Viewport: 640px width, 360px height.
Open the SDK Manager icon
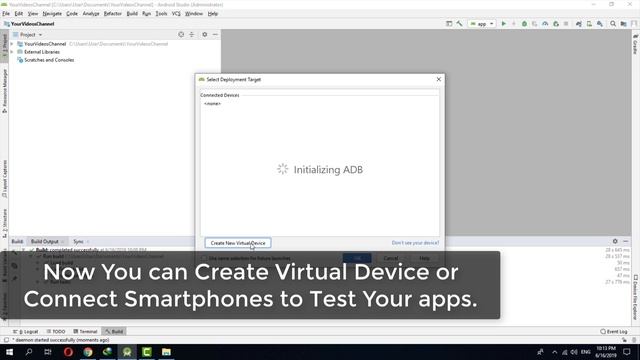600,24
